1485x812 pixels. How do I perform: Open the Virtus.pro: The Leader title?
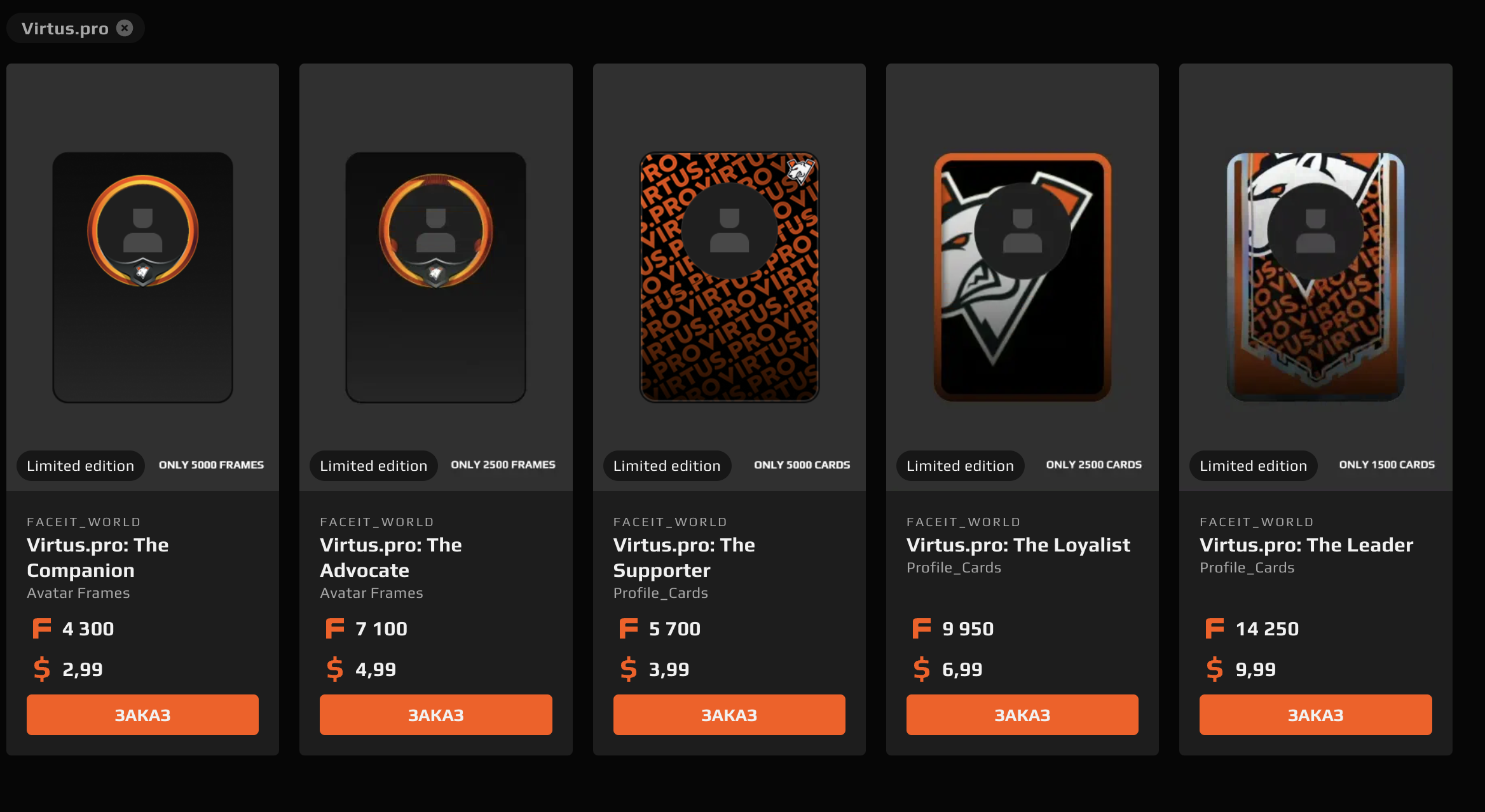(x=1306, y=545)
